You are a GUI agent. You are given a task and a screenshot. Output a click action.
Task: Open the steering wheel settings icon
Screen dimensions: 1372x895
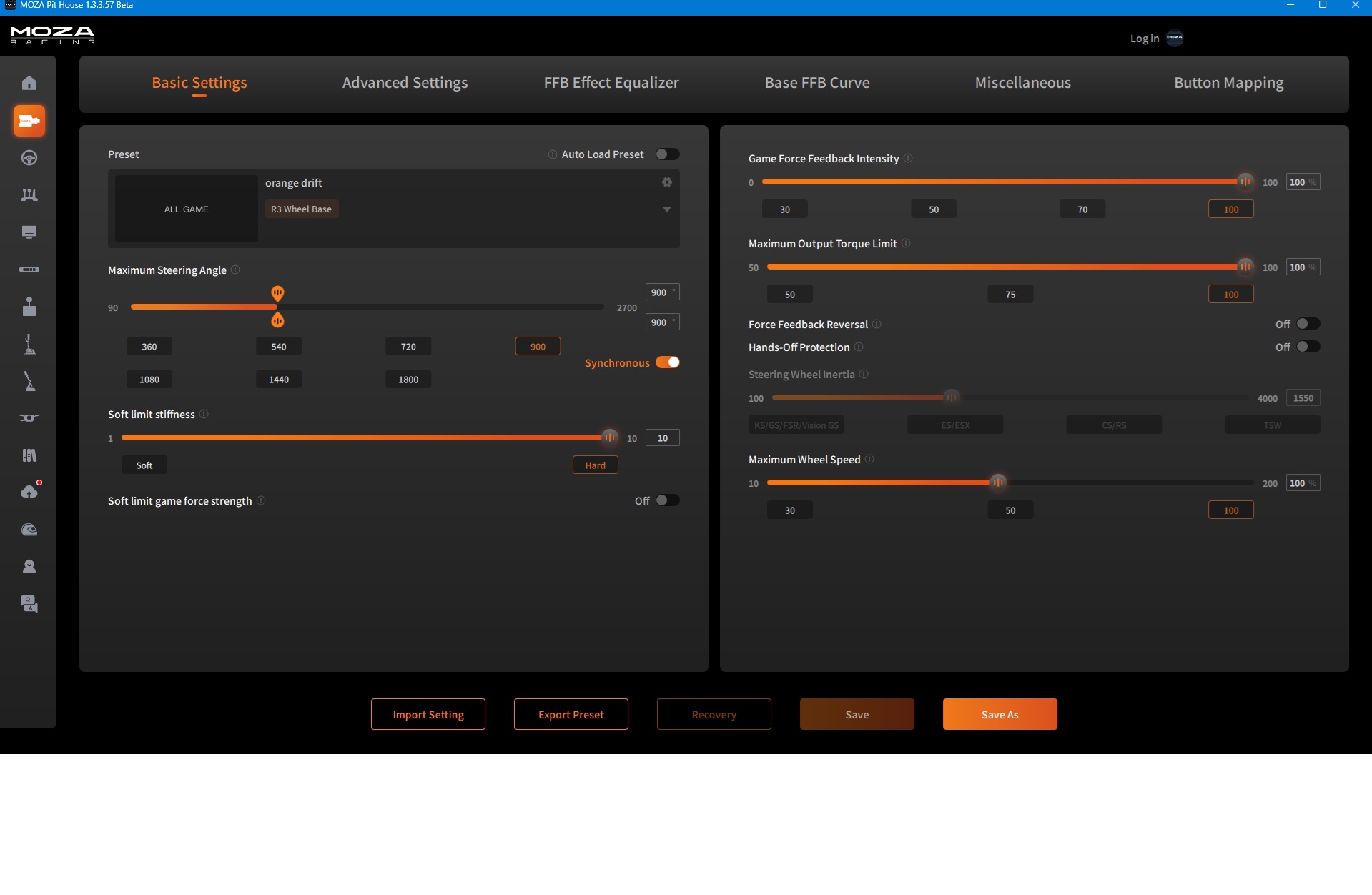29,158
